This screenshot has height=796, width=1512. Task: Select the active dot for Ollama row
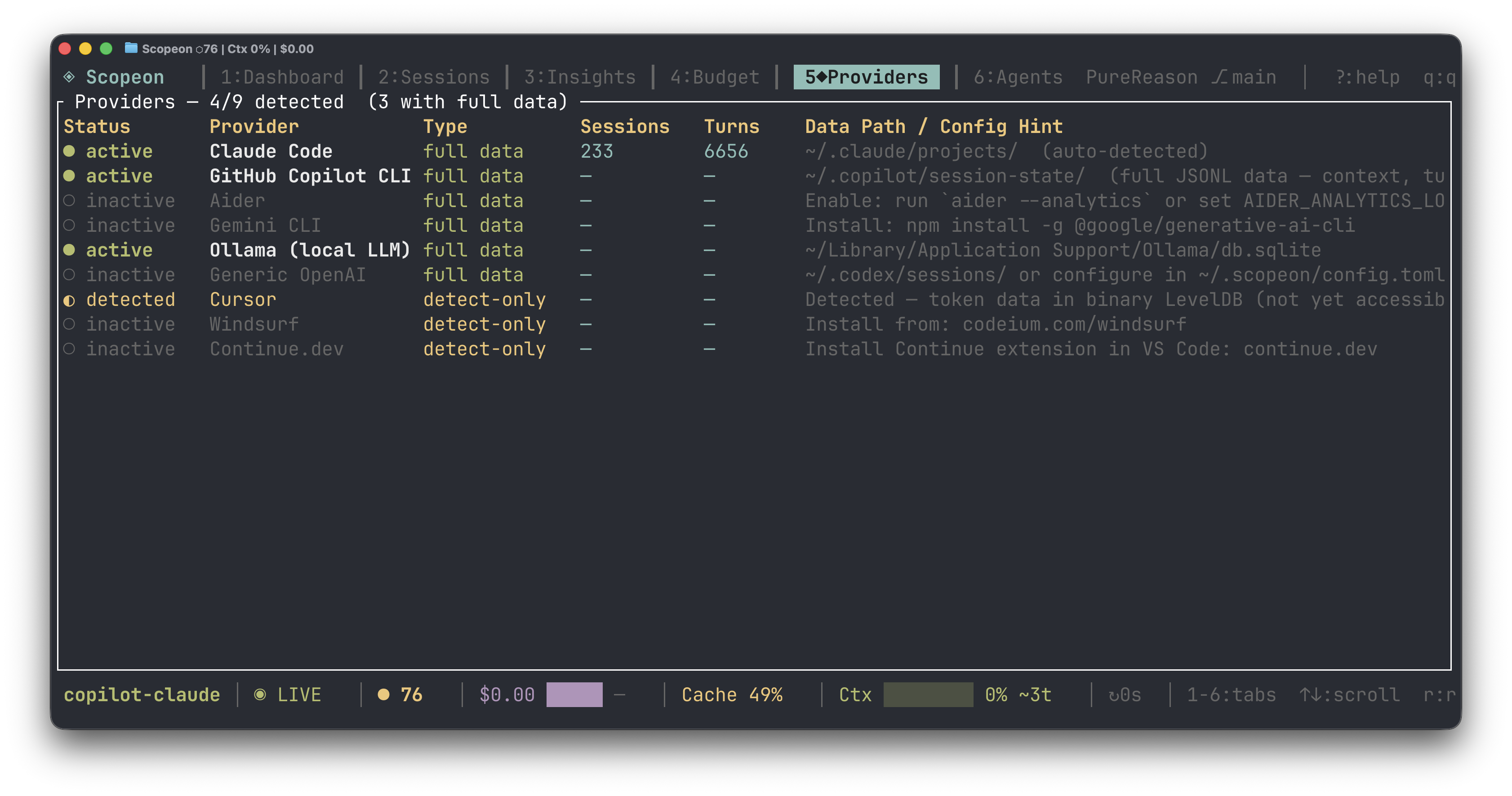(x=69, y=251)
